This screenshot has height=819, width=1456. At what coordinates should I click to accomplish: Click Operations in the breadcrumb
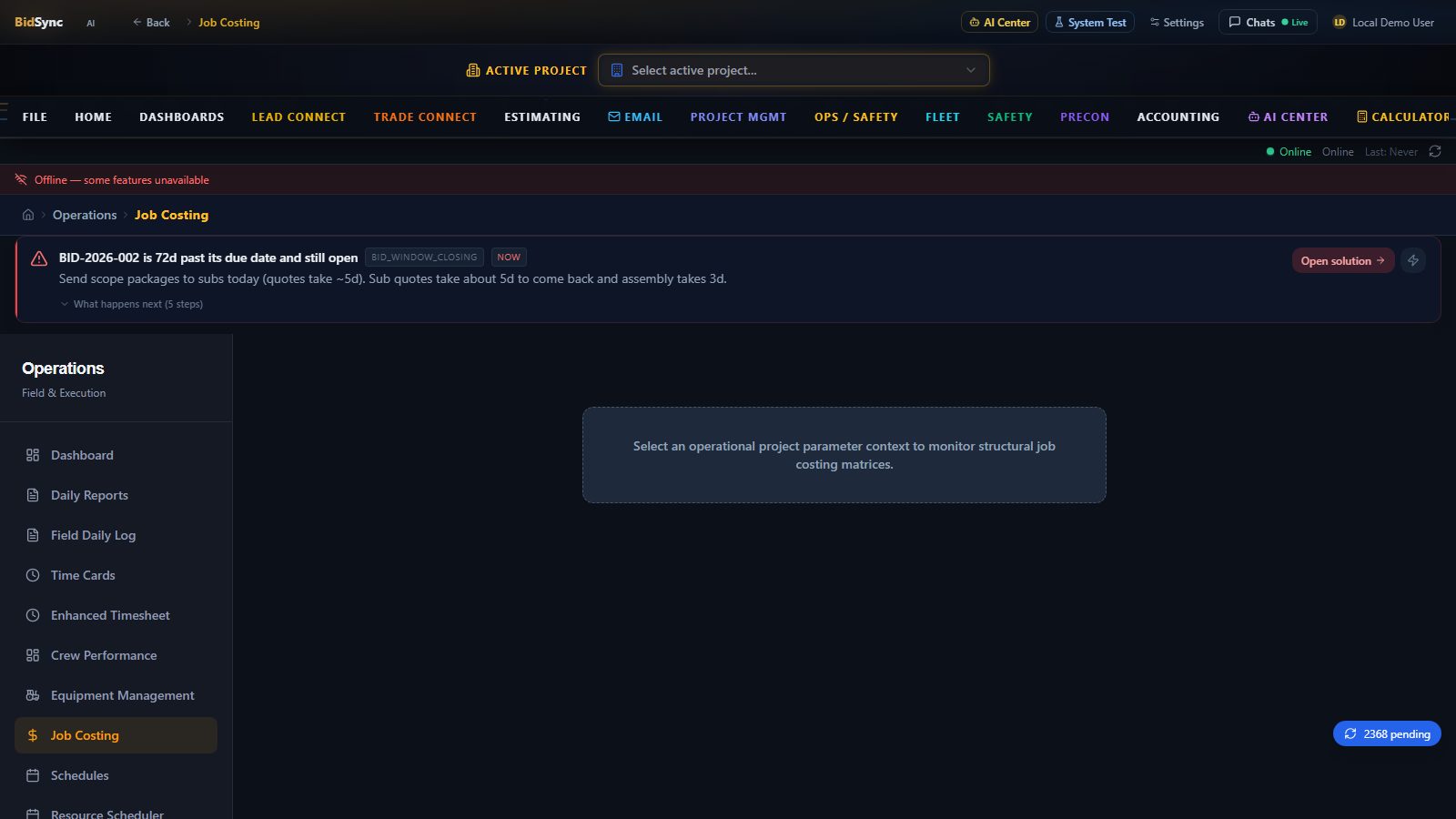click(85, 215)
